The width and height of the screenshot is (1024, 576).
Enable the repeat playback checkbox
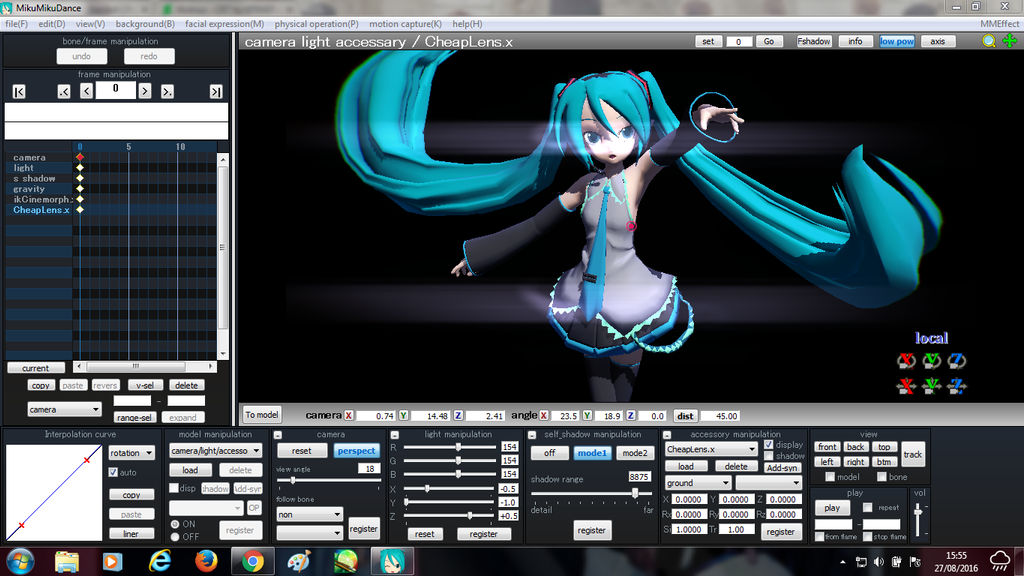[x=867, y=507]
